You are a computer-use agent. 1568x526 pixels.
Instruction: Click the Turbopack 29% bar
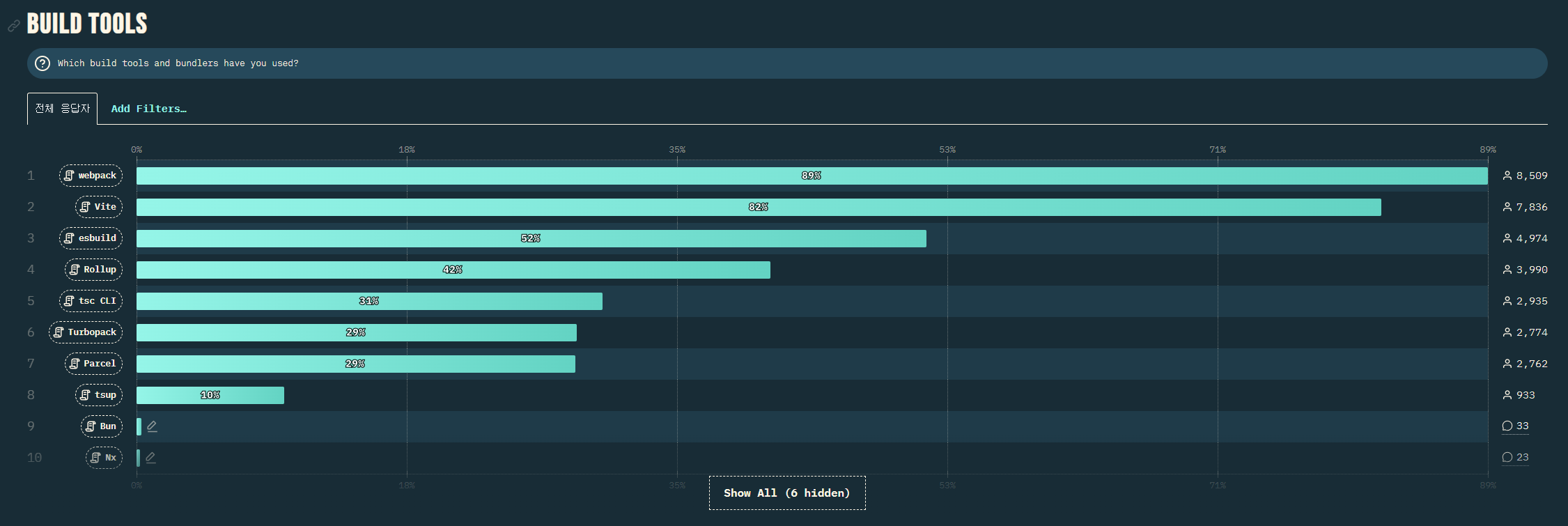point(357,332)
